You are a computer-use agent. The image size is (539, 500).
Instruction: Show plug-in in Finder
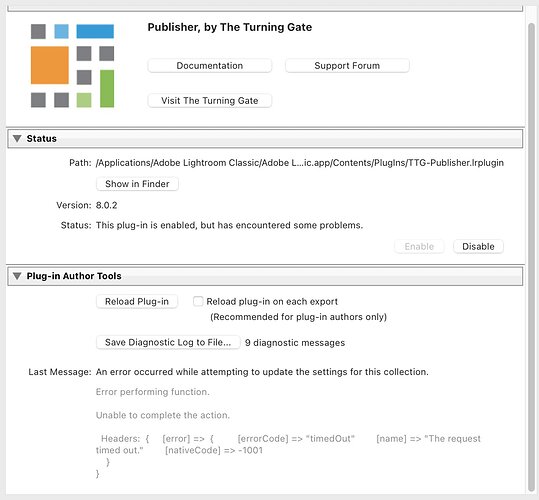point(137,184)
